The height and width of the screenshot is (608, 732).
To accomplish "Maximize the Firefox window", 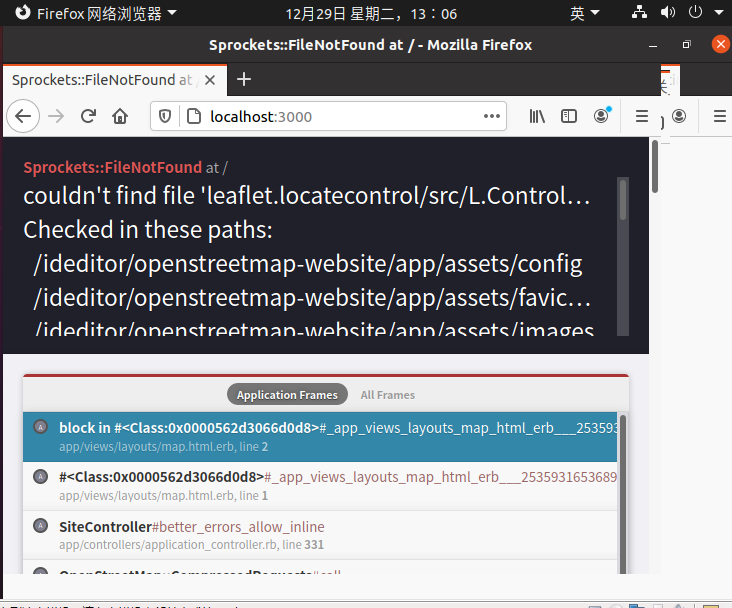I will pyautogui.click(x=686, y=45).
